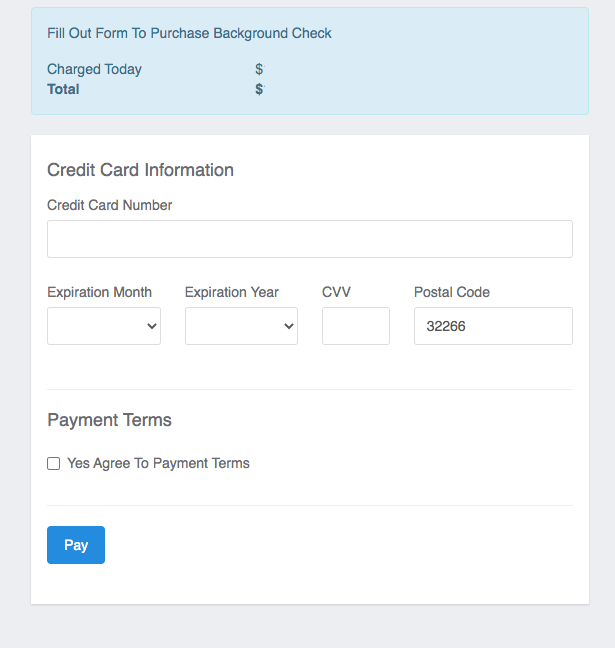This screenshot has height=648, width=615.
Task: Click the 'CVV' label above the field
Action: pyautogui.click(x=336, y=292)
